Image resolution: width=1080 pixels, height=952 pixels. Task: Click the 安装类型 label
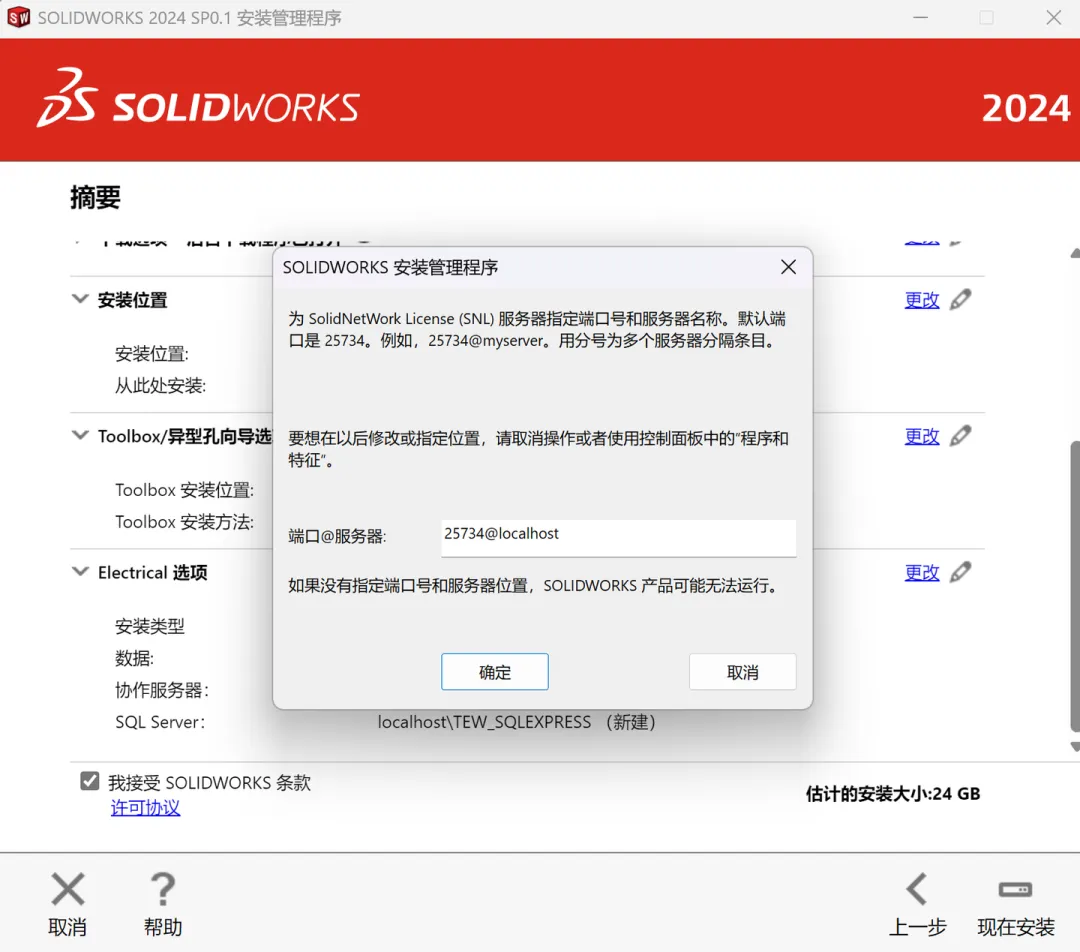click(x=149, y=626)
